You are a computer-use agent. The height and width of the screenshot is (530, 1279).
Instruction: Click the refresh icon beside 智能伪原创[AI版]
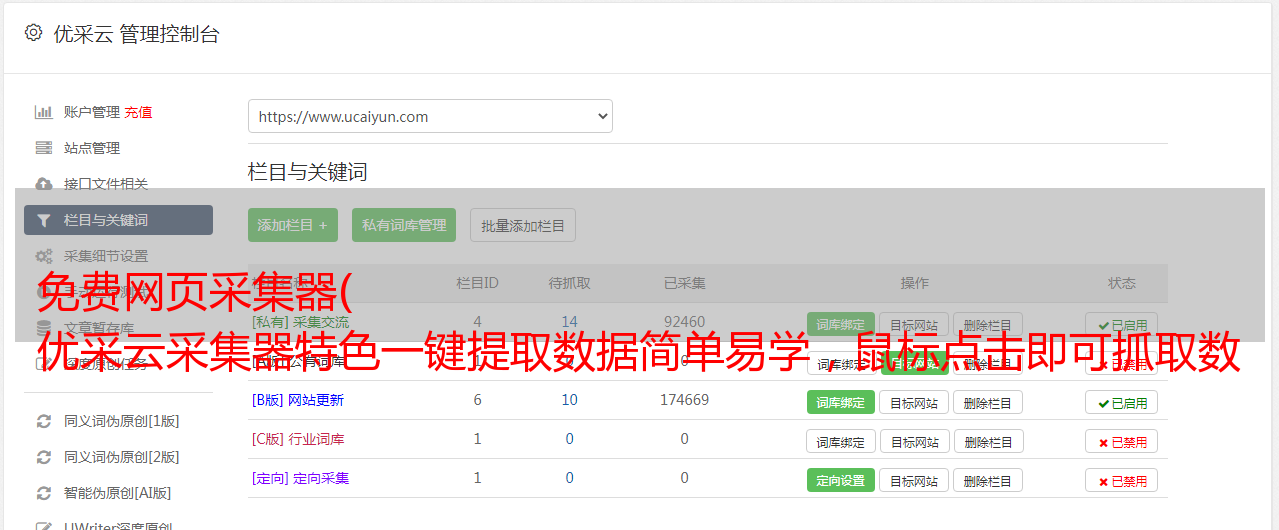click(44, 493)
